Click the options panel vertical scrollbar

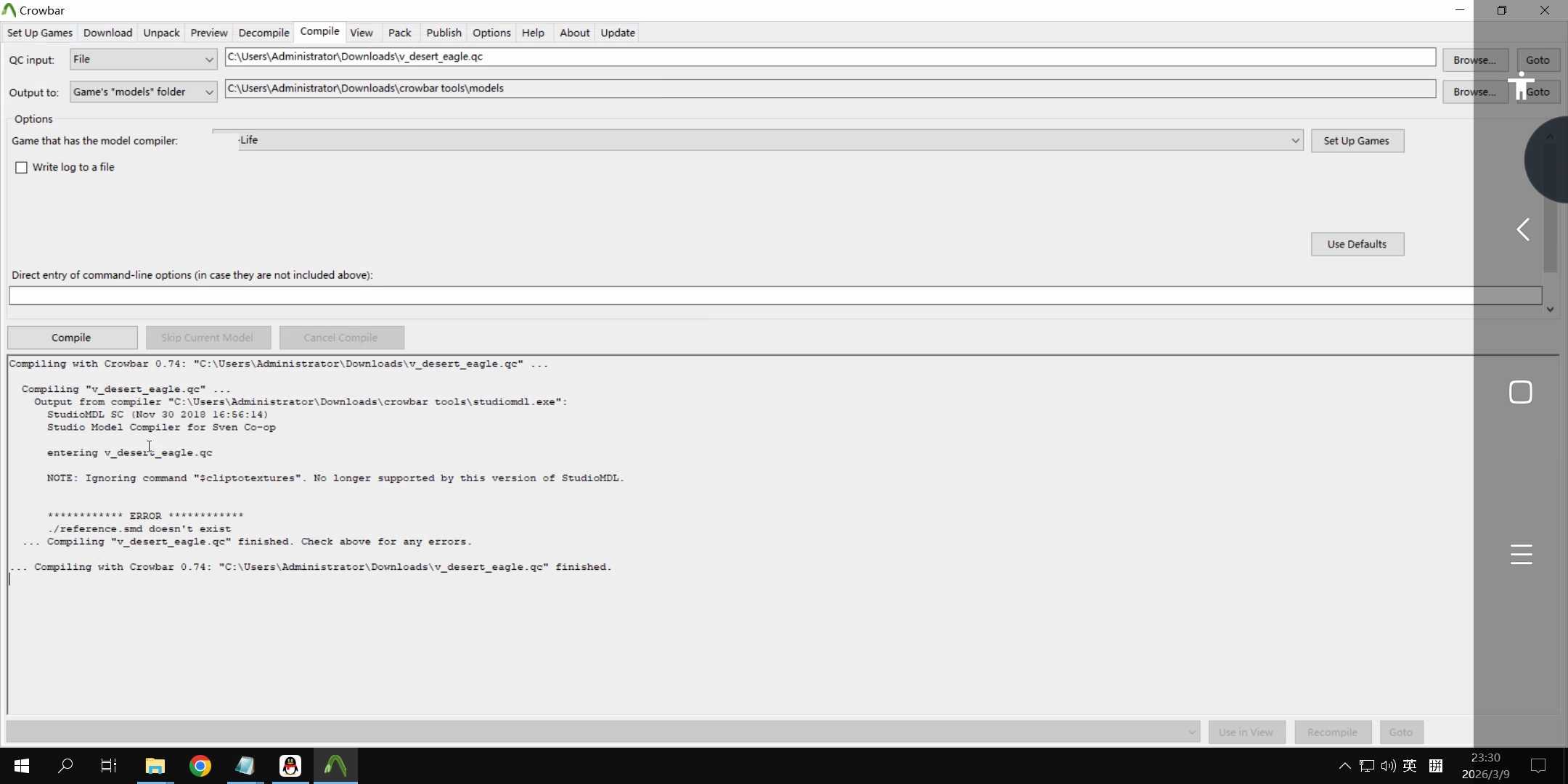click(1550, 240)
